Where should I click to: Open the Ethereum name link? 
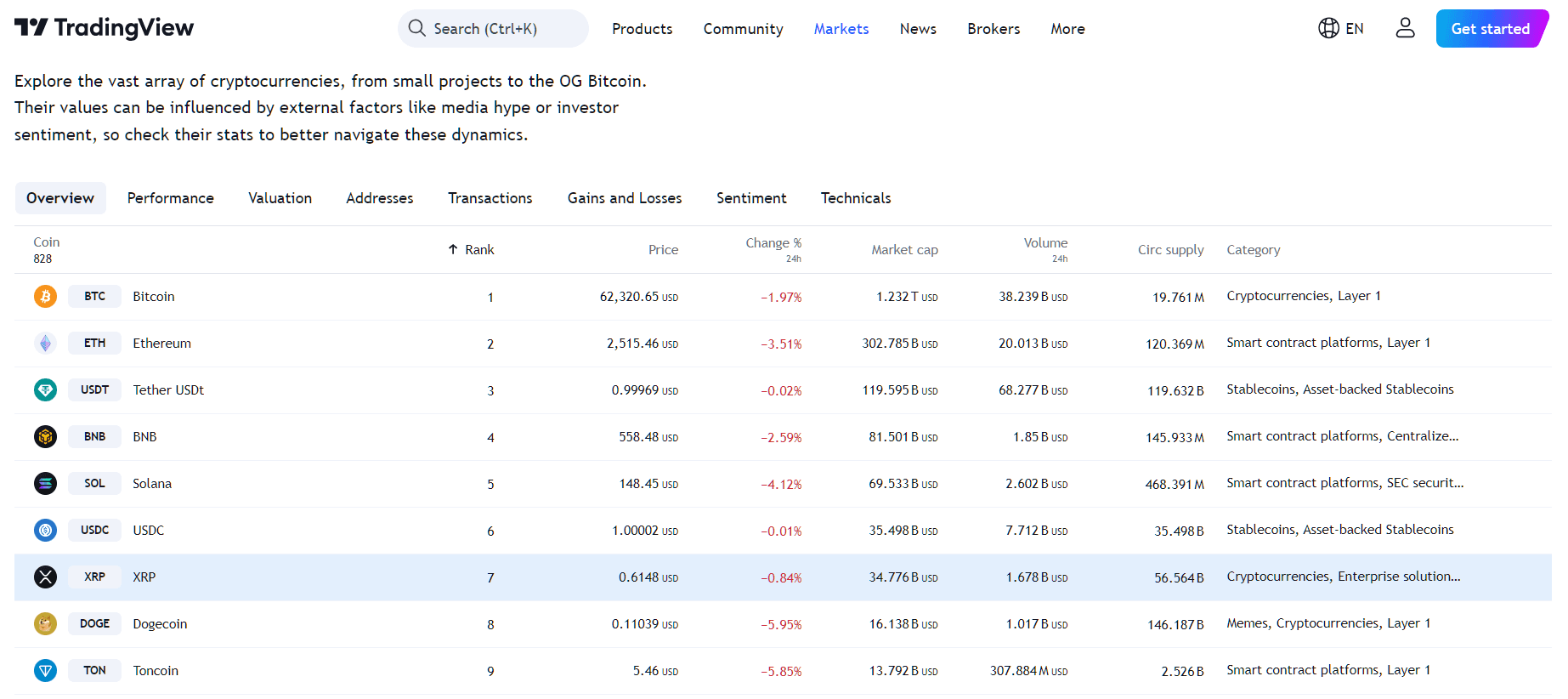point(161,344)
